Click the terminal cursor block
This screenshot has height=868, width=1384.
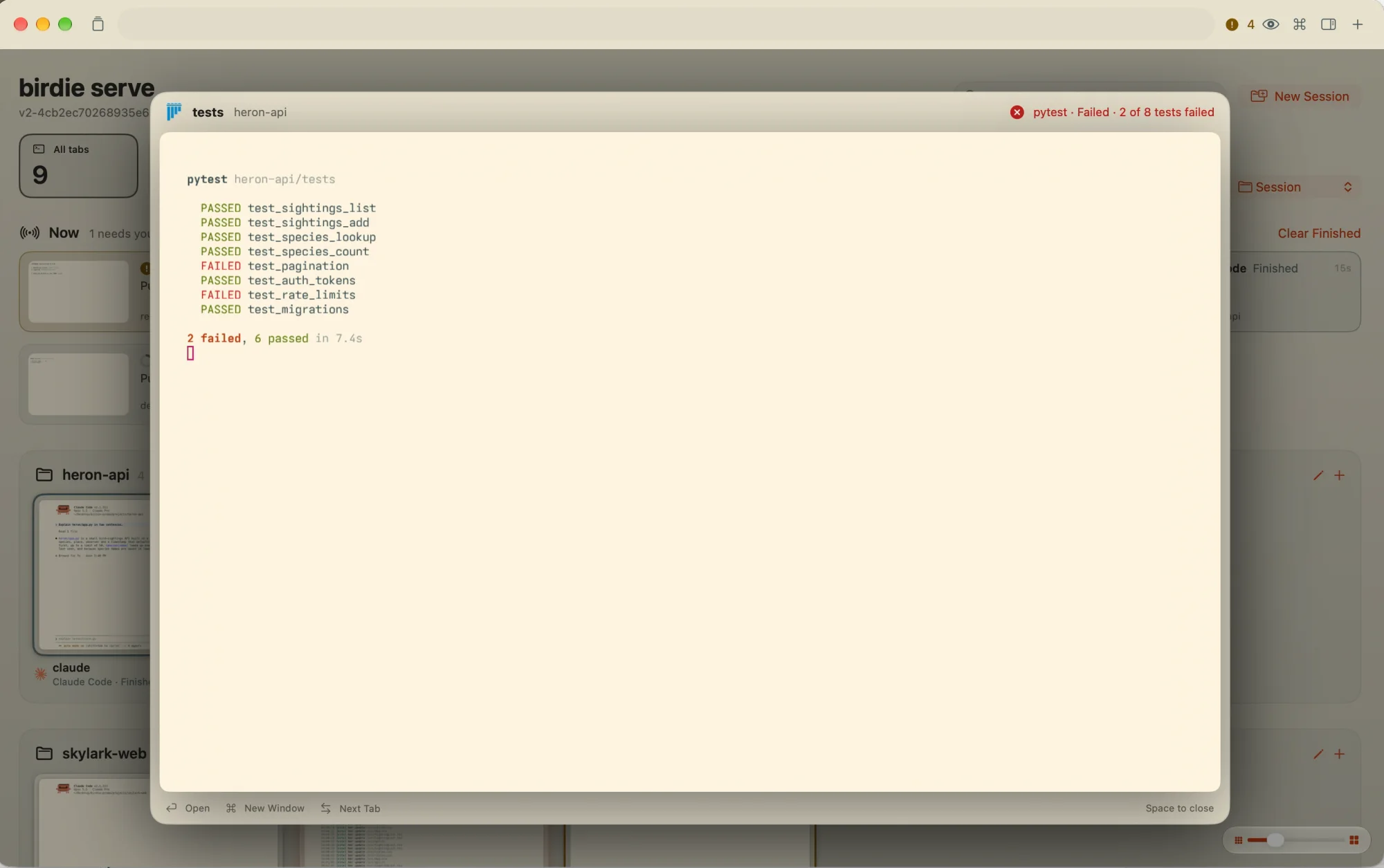(x=190, y=353)
